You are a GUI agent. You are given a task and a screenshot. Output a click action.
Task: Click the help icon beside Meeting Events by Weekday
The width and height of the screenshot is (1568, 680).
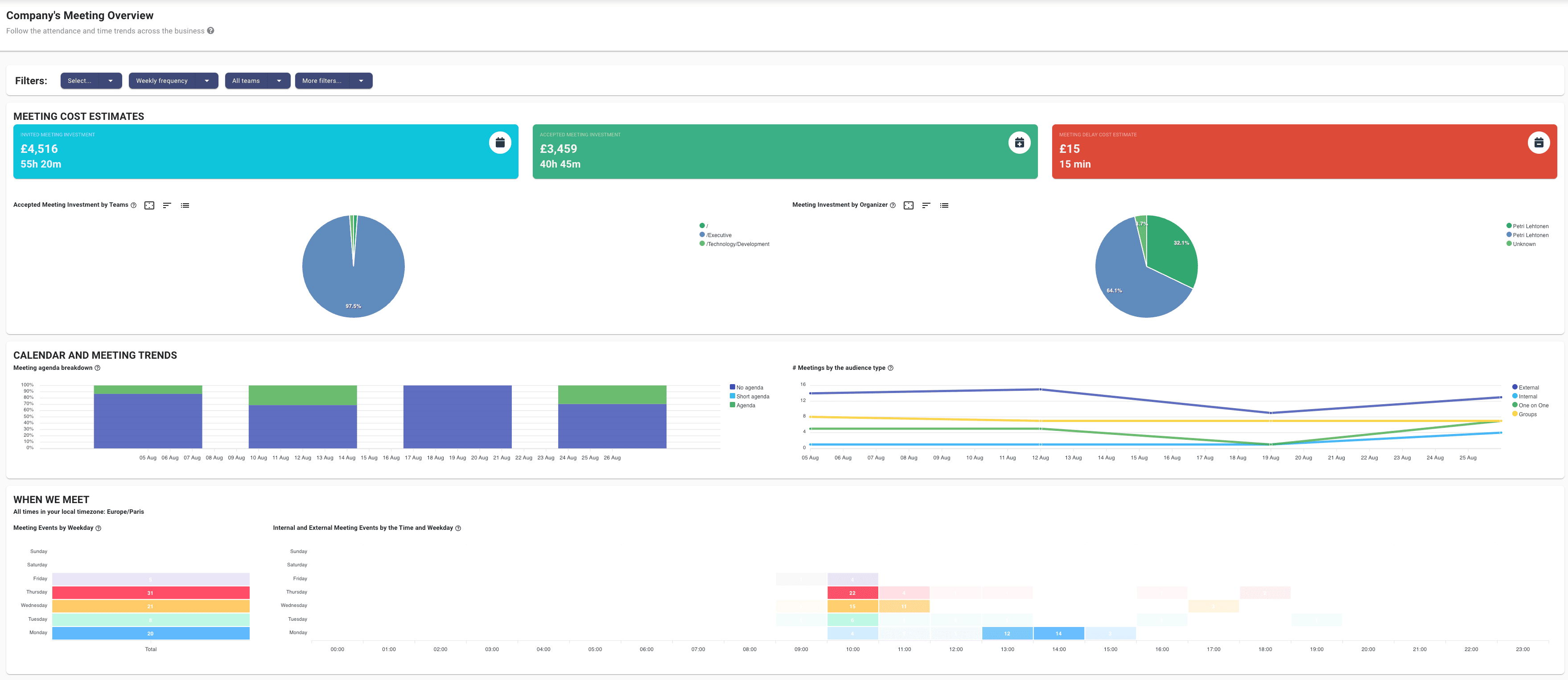pos(98,528)
